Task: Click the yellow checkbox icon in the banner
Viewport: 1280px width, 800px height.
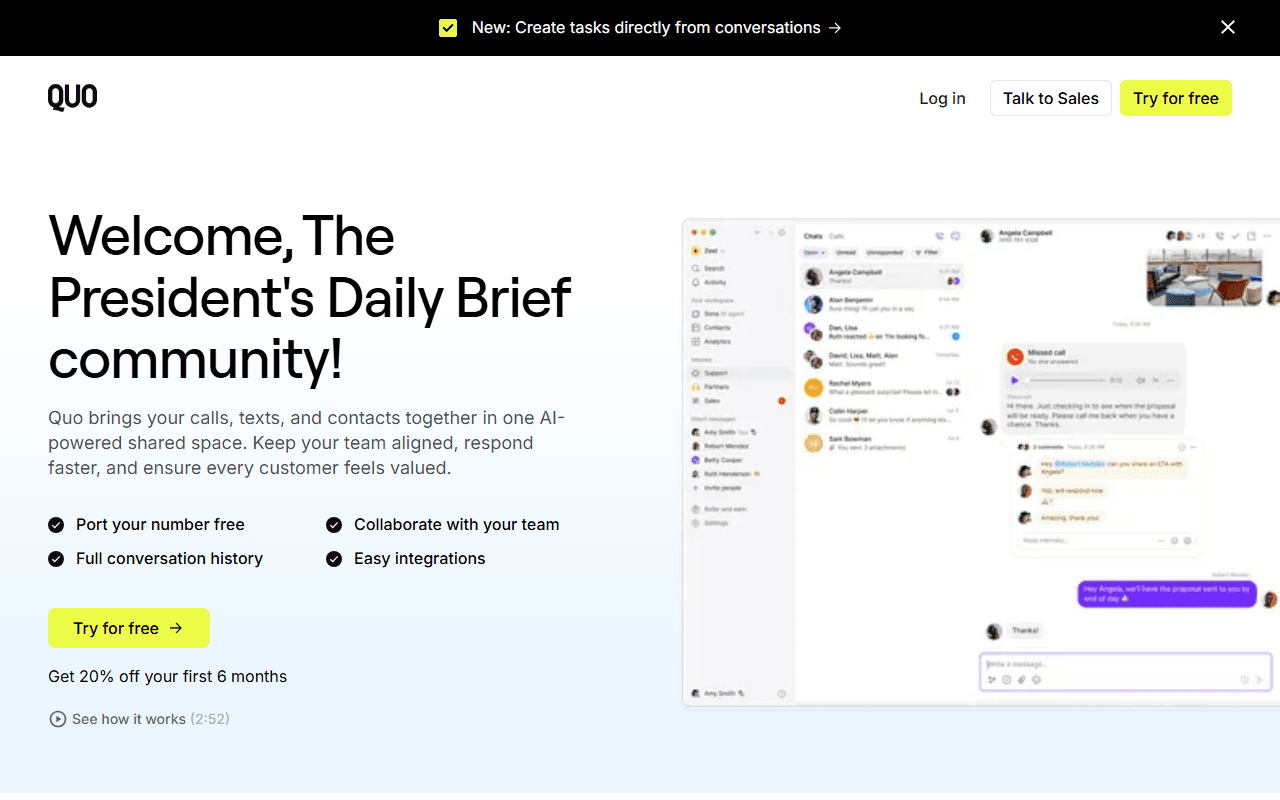Action: (x=448, y=28)
